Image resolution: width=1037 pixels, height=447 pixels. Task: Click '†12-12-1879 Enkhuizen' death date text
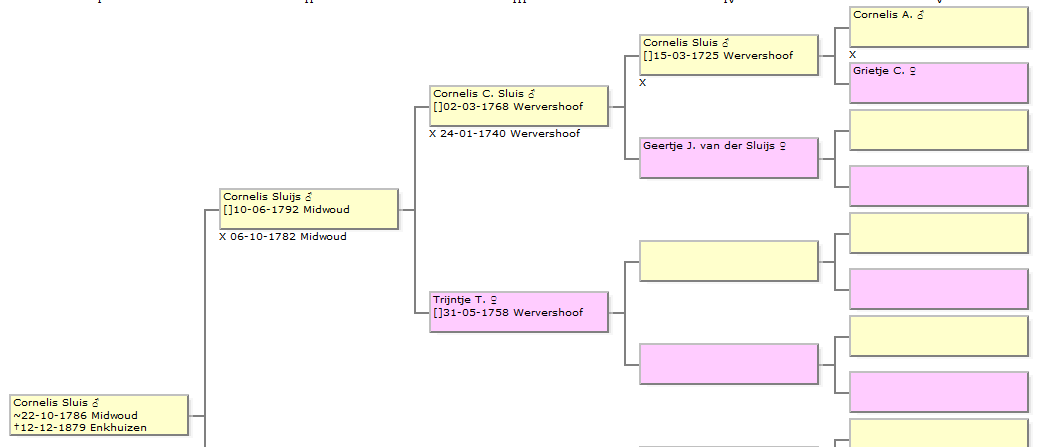point(80,427)
